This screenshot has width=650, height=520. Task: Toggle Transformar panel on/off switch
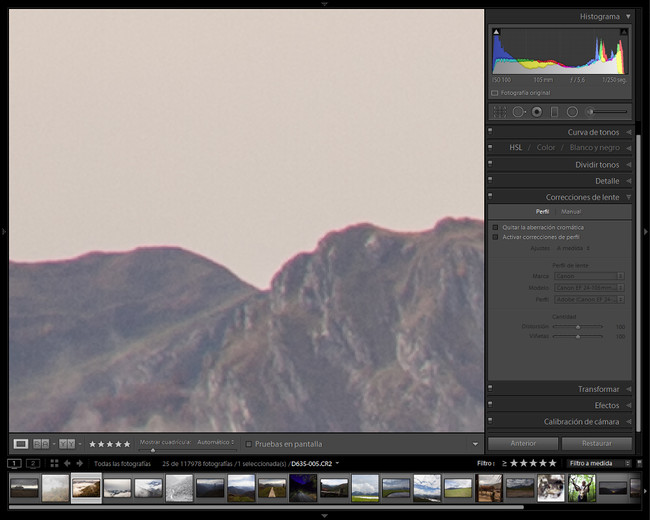[x=490, y=388]
